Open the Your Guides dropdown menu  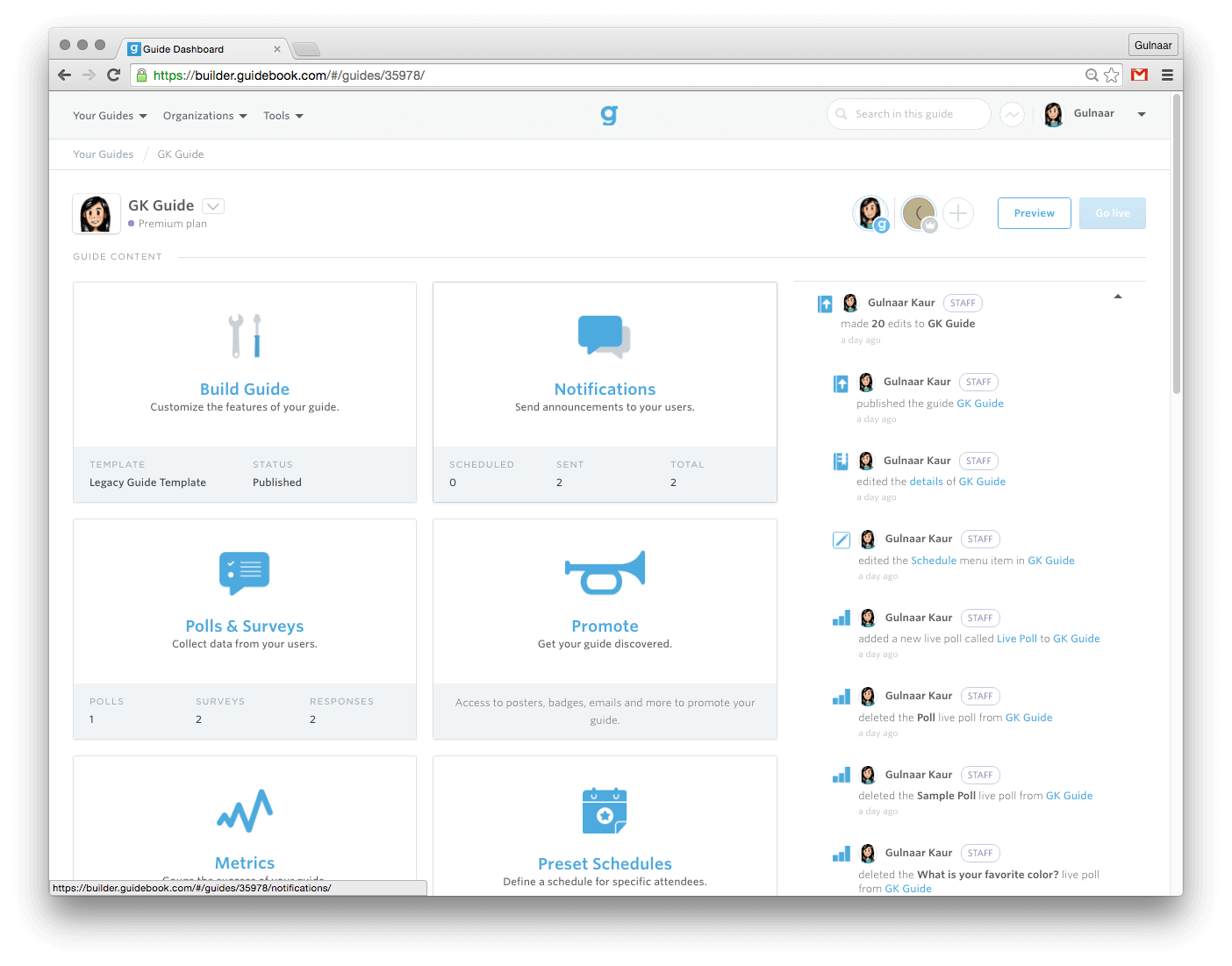click(110, 116)
